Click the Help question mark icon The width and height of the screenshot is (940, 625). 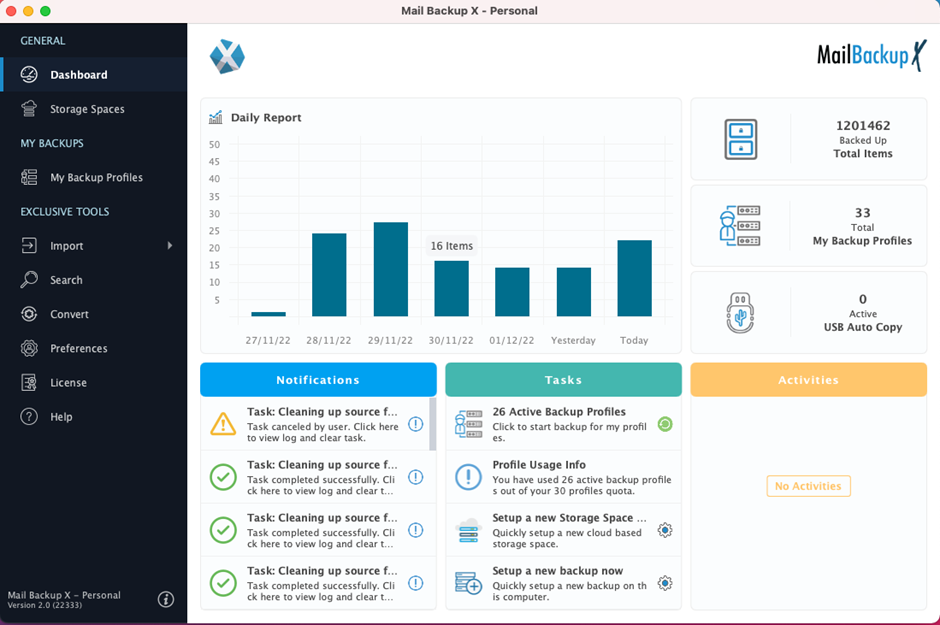[x=29, y=416]
